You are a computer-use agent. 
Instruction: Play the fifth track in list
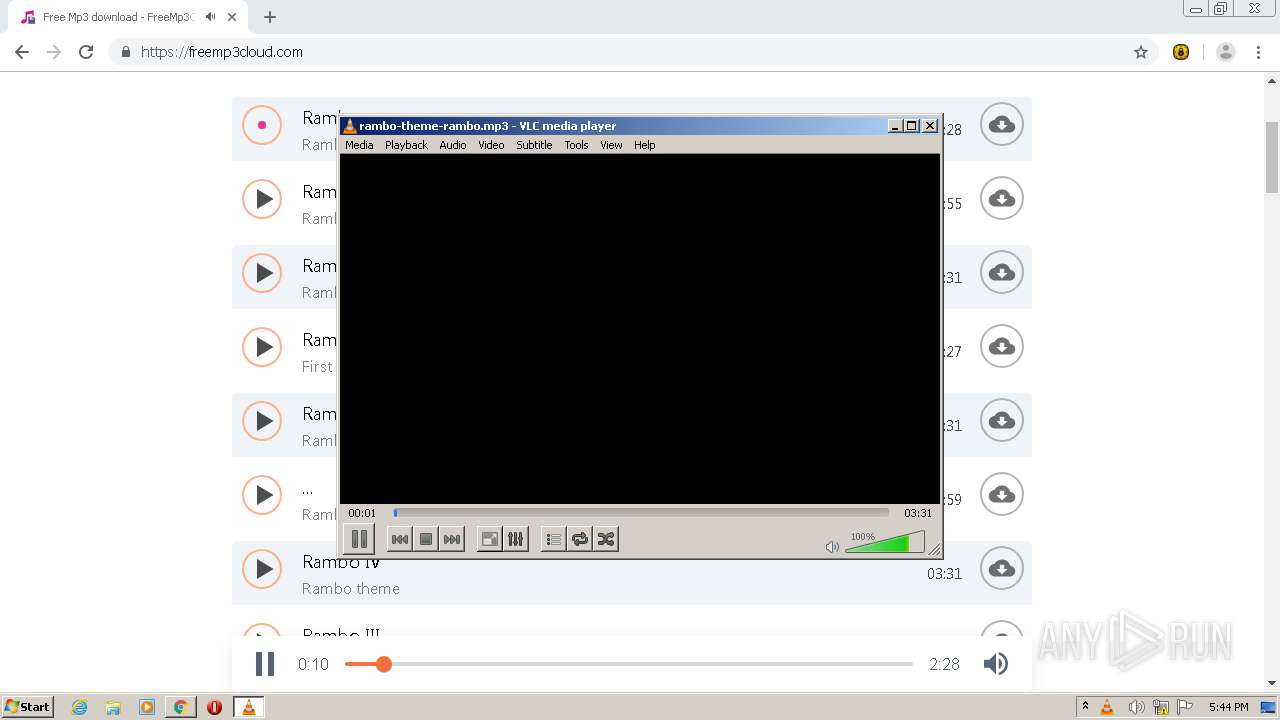point(262,421)
